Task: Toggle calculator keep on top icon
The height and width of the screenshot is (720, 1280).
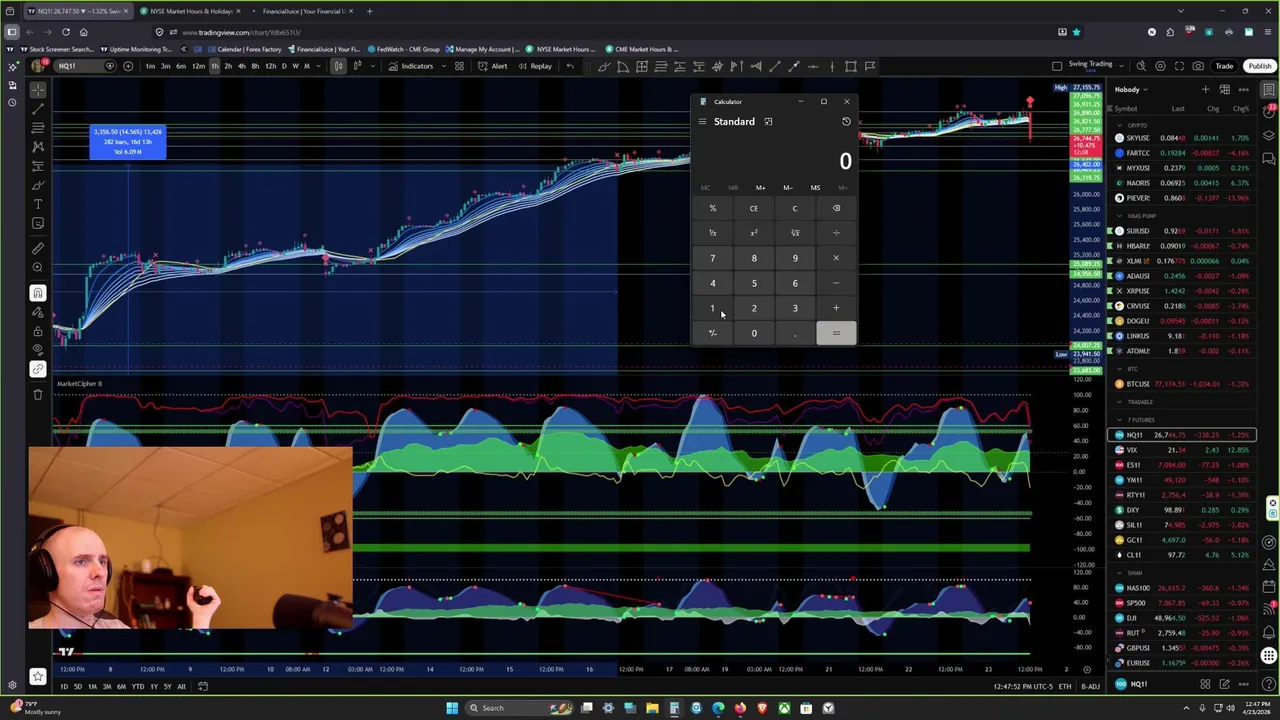Action: point(768,121)
